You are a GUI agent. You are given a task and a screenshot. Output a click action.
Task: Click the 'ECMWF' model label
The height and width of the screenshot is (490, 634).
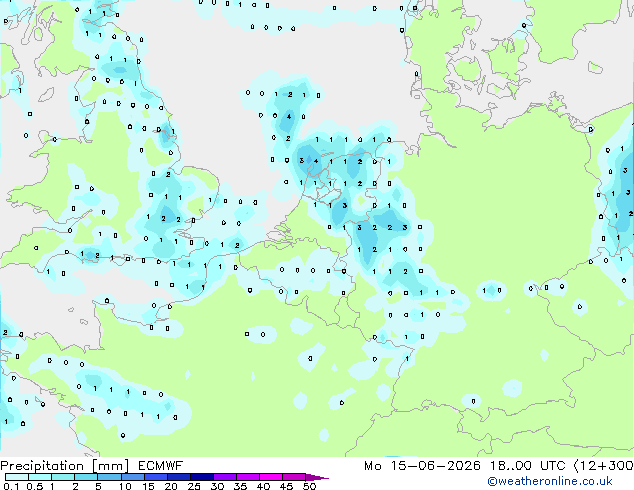coord(161,466)
